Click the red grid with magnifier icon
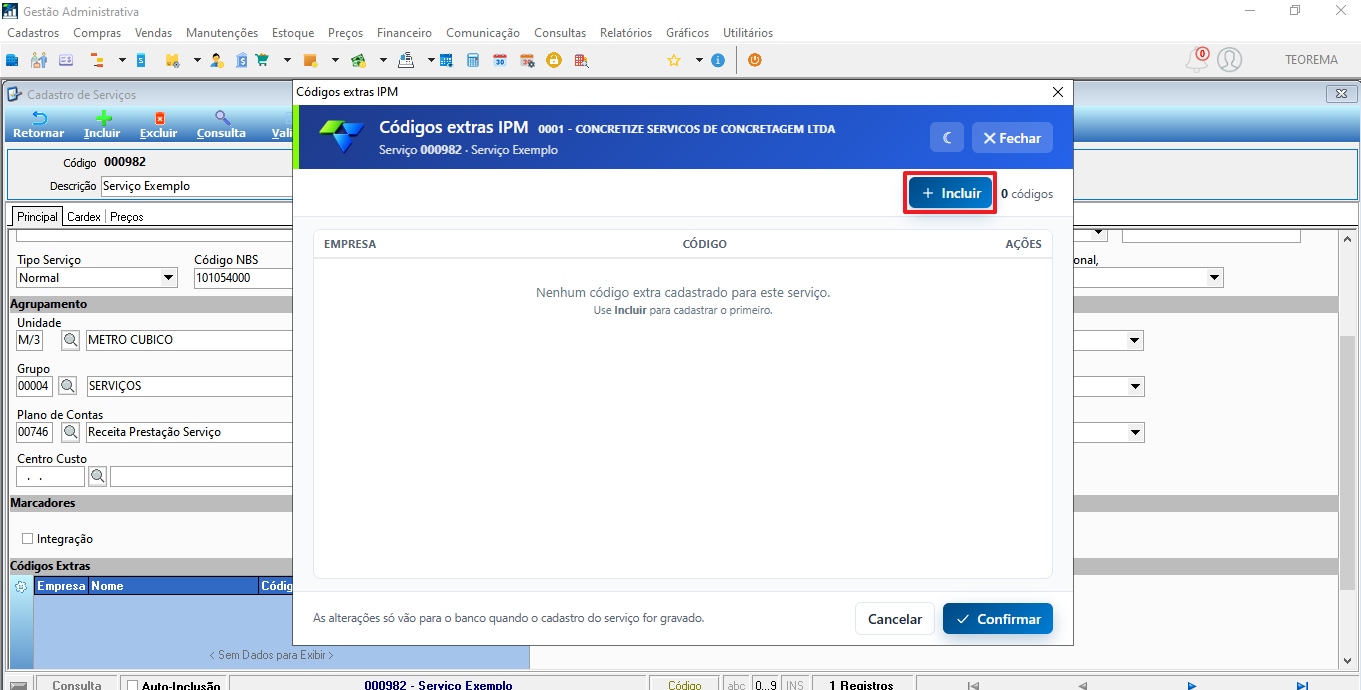Image resolution: width=1361 pixels, height=690 pixels. (x=581, y=60)
